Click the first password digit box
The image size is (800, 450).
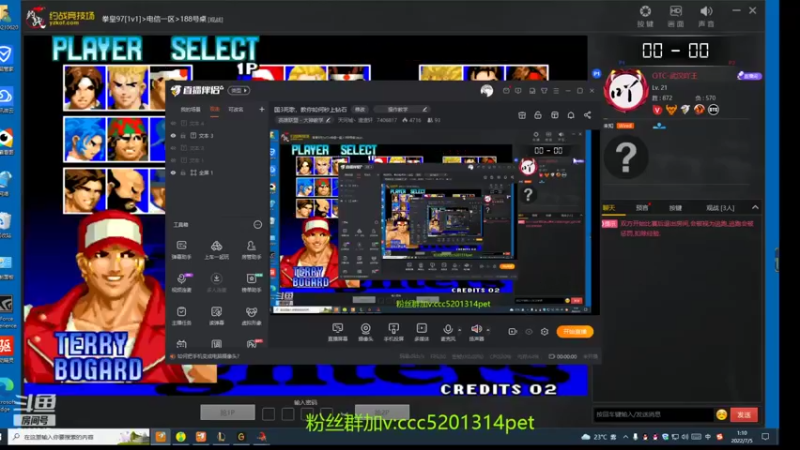[268, 414]
